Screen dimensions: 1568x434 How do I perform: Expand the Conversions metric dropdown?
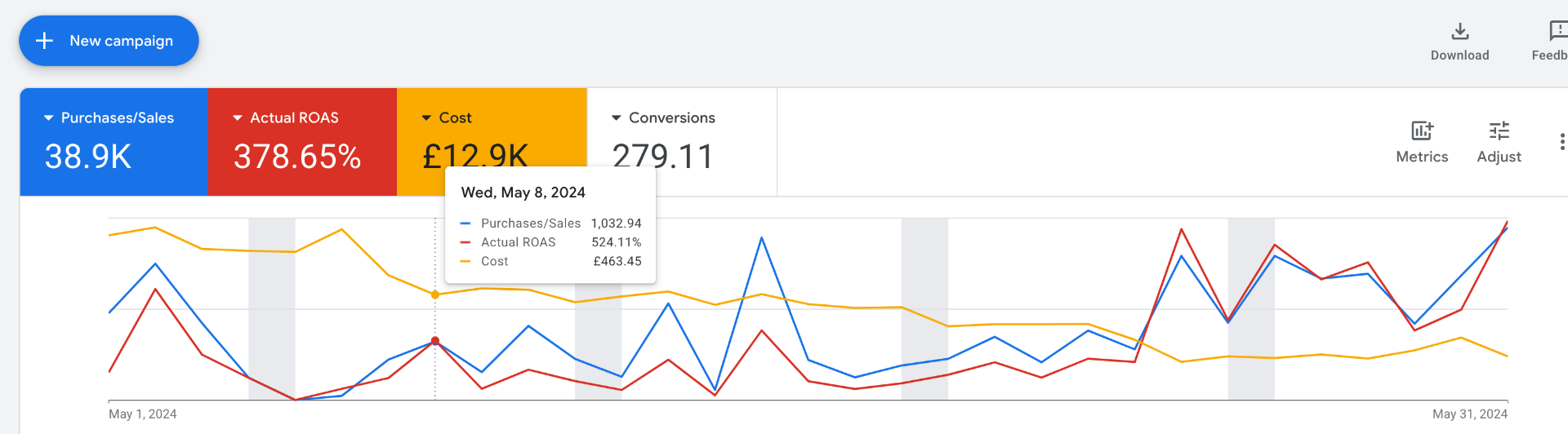pos(617,118)
